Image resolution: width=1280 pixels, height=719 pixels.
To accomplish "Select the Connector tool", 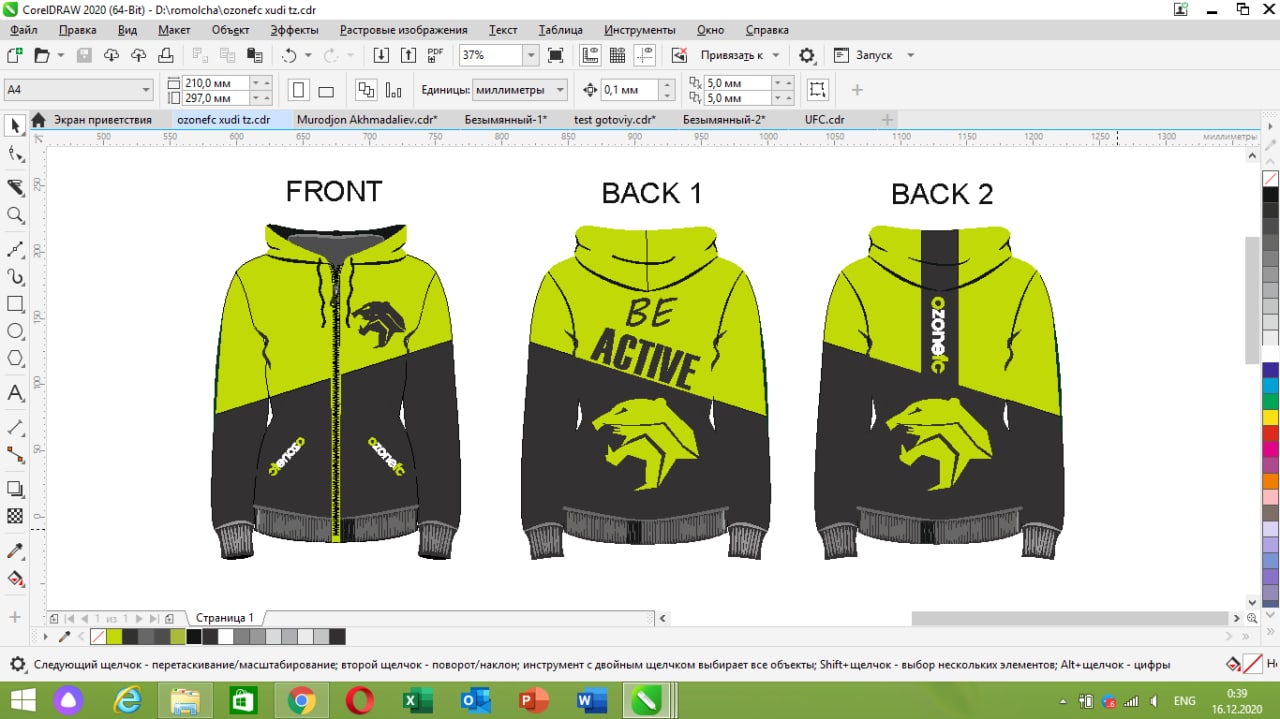I will [15, 454].
